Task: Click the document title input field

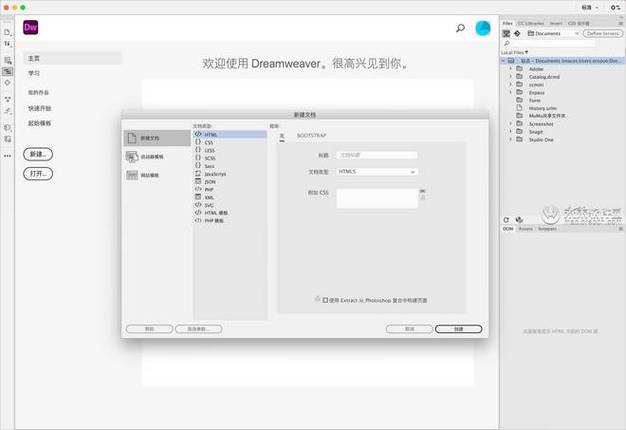Action: click(x=376, y=155)
